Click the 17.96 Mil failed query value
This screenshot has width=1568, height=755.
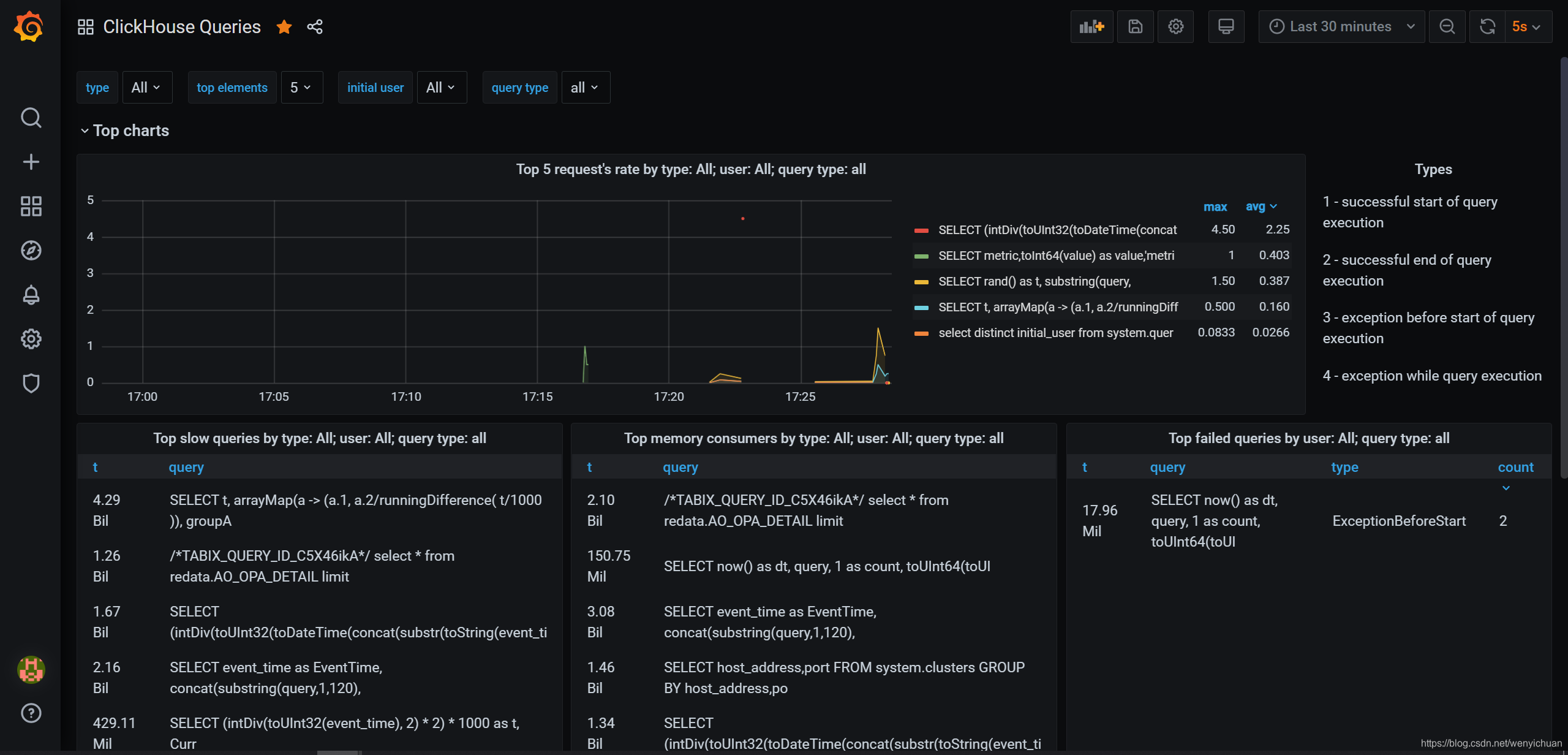pos(1099,521)
